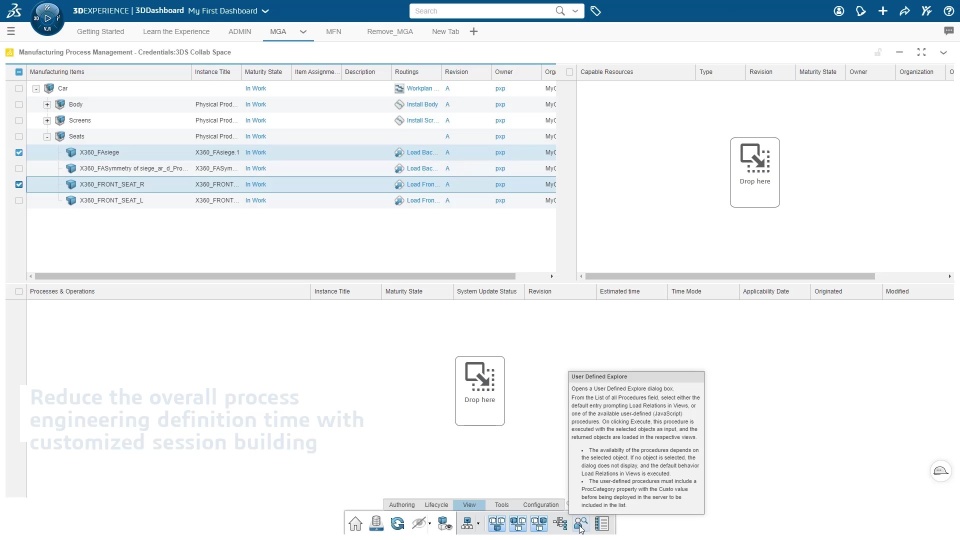Click the network structure icon
This screenshot has width=960, height=540.
pos(467,523)
